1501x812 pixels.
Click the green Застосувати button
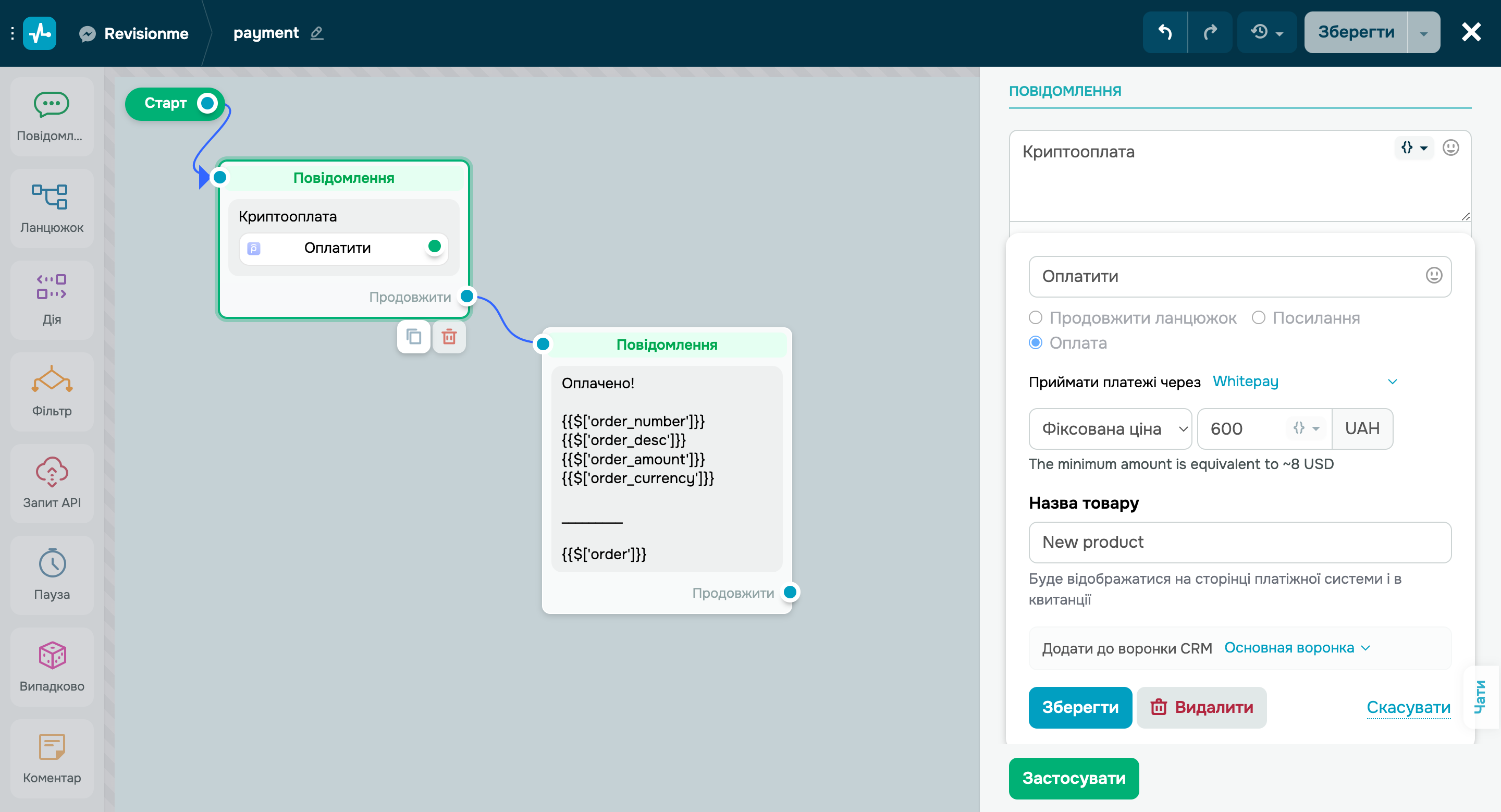click(x=1073, y=778)
